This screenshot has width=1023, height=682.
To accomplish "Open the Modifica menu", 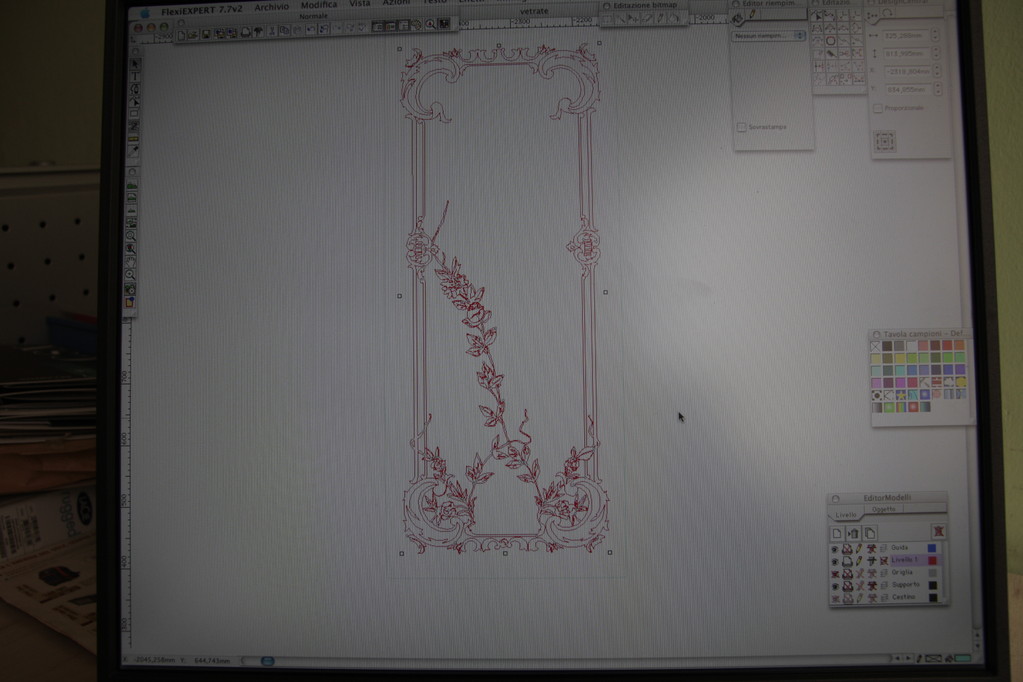I will click(318, 5).
